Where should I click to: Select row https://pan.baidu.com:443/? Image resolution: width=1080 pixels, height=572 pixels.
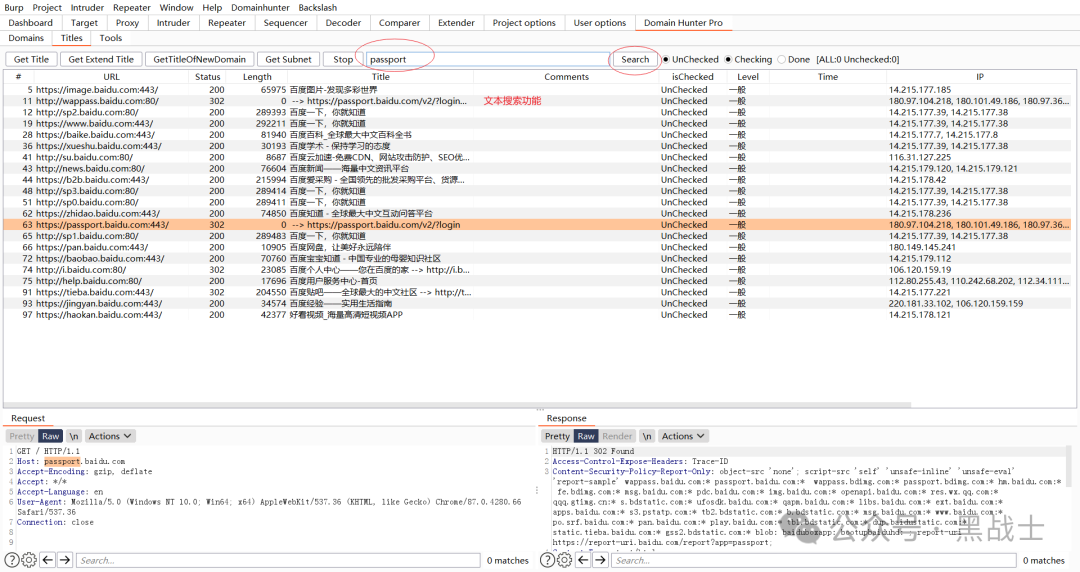pos(537,247)
